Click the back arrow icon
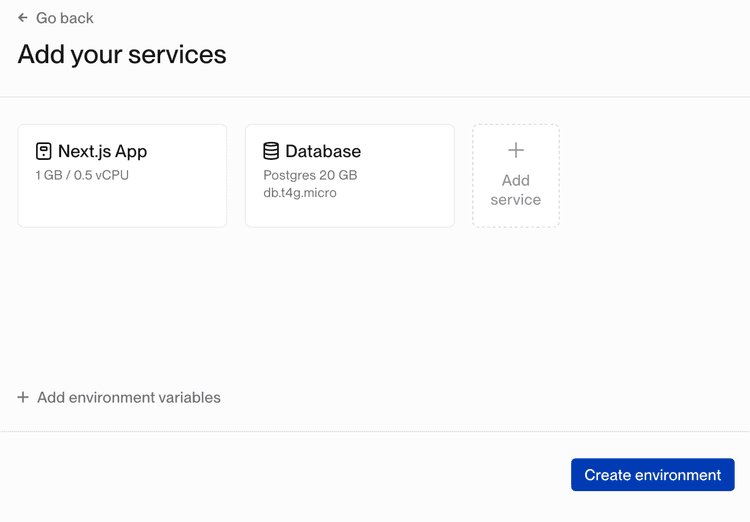 point(22,18)
